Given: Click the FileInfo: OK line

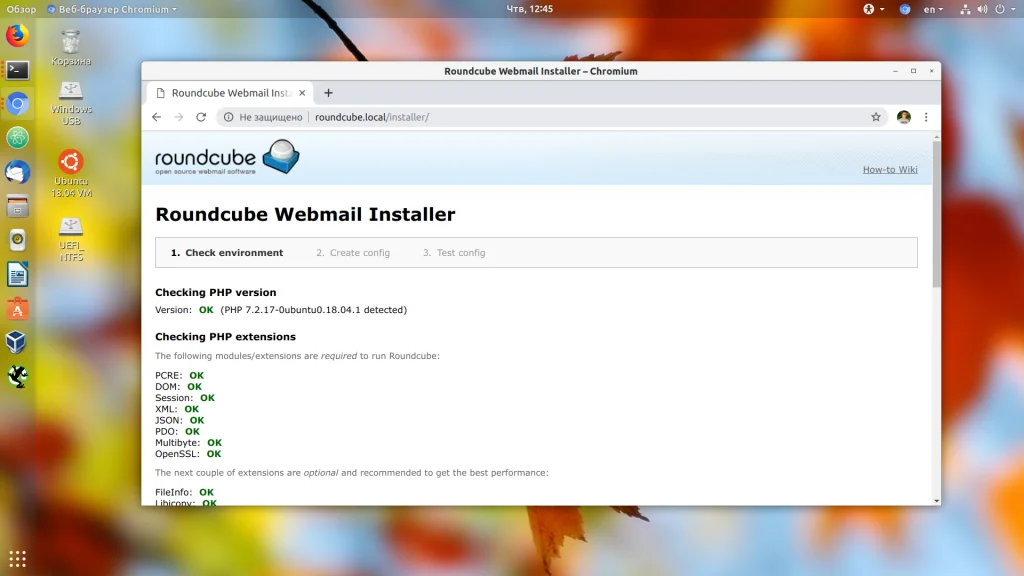Looking at the screenshot, I should point(184,492).
